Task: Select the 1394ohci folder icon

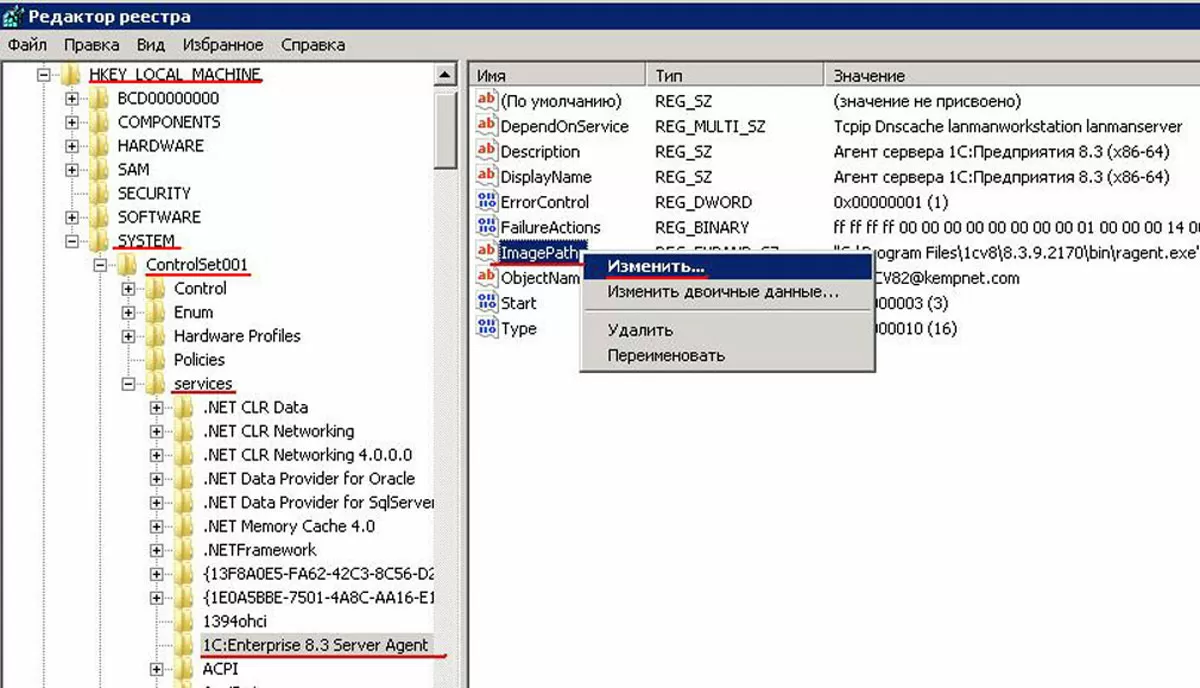Action: (x=183, y=621)
